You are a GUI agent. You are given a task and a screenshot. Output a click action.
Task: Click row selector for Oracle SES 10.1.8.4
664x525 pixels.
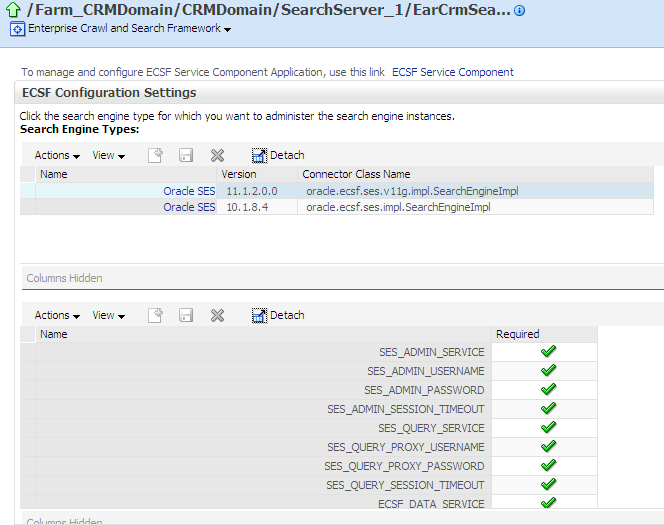coord(28,207)
